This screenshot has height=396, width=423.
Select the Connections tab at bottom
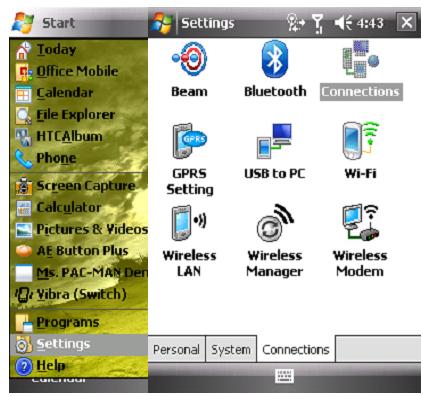tap(296, 349)
